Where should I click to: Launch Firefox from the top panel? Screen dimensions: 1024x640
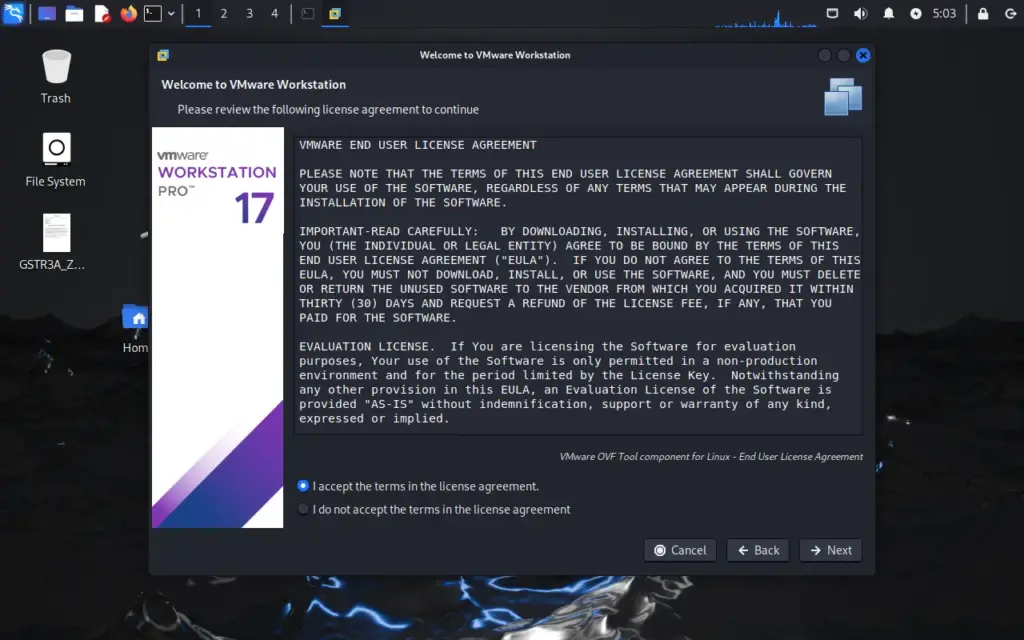[129, 13]
